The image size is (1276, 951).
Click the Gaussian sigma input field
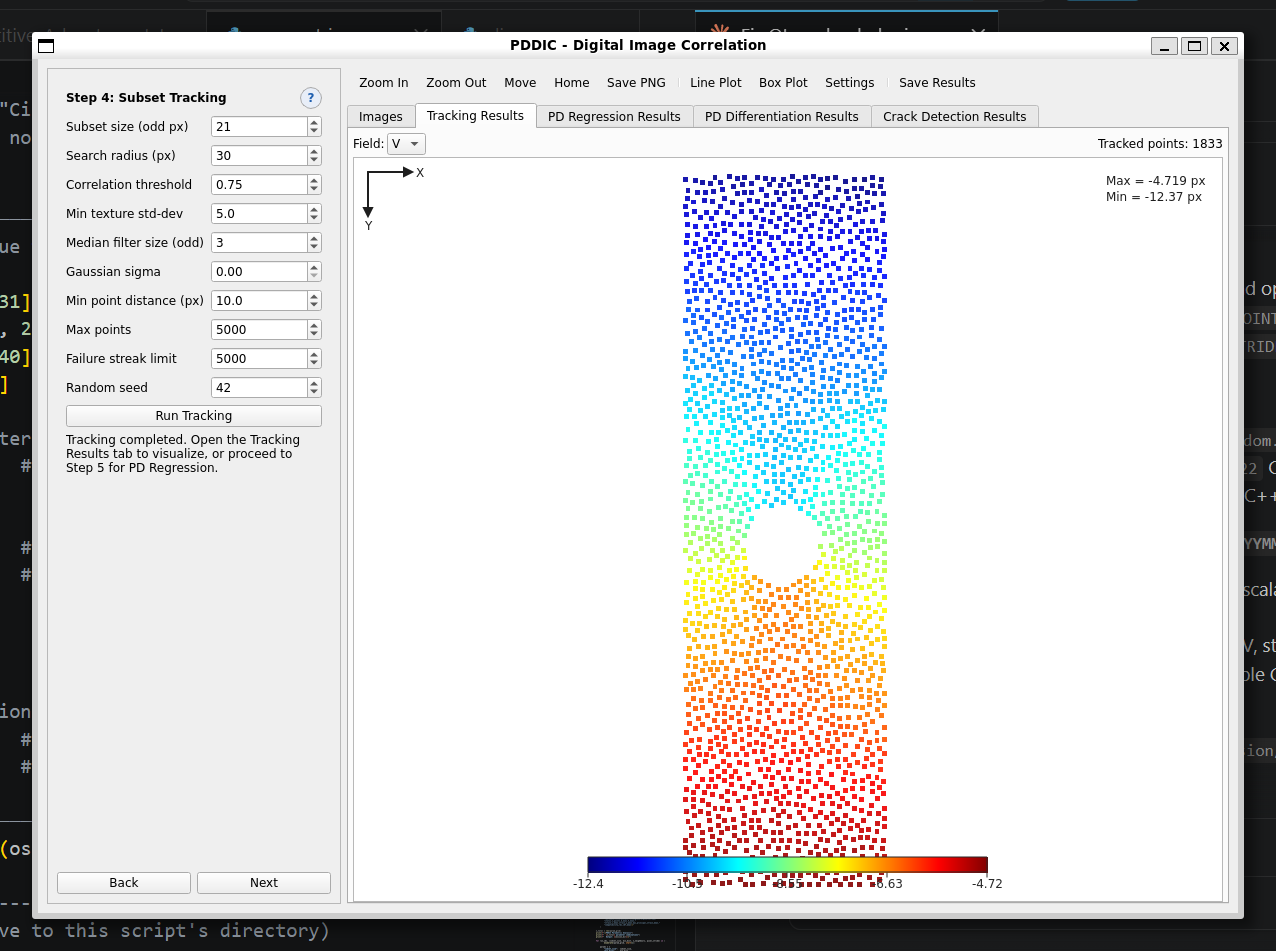[x=259, y=272]
